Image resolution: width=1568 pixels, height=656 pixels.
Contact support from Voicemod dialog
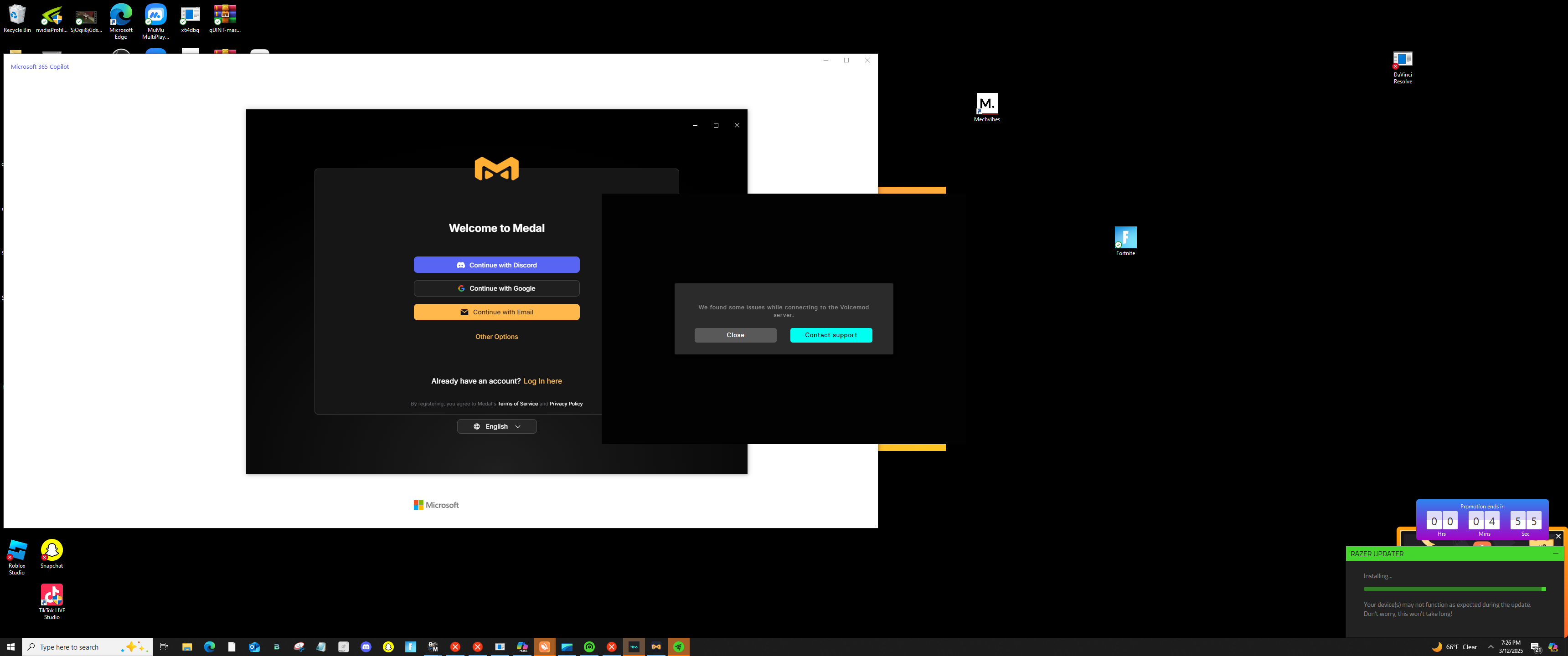click(x=831, y=335)
